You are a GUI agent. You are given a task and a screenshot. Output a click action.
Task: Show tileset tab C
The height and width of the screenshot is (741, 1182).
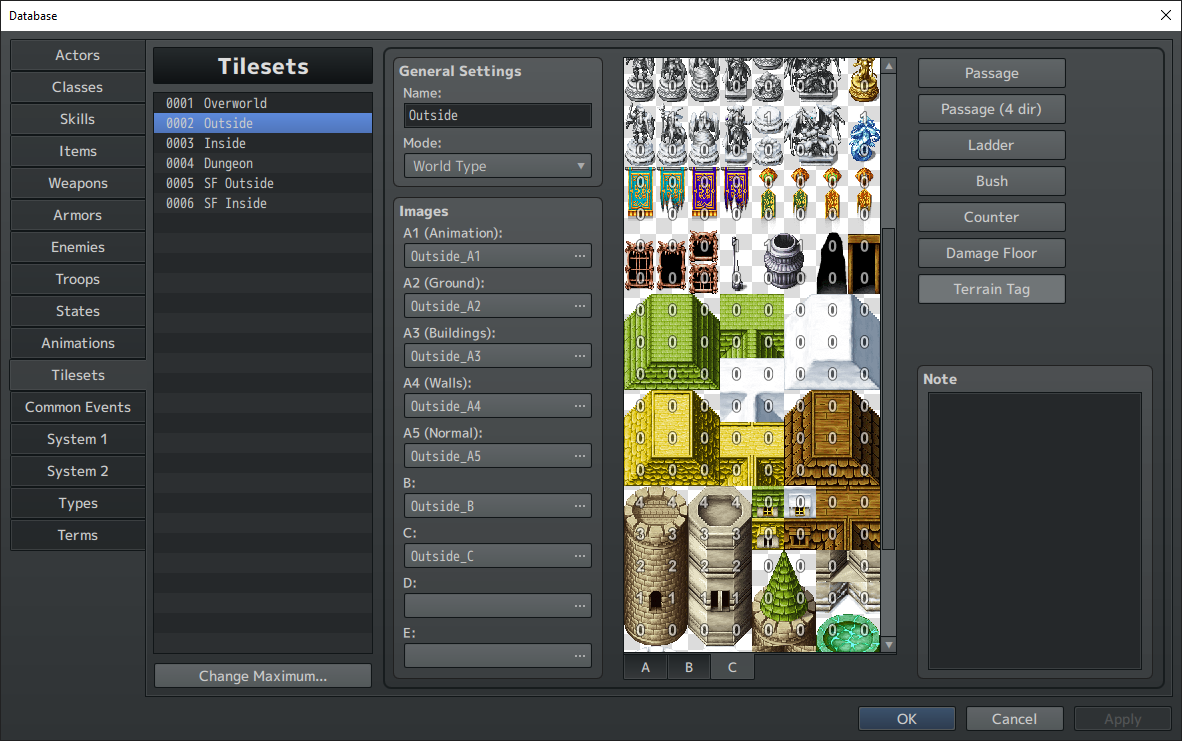point(732,667)
